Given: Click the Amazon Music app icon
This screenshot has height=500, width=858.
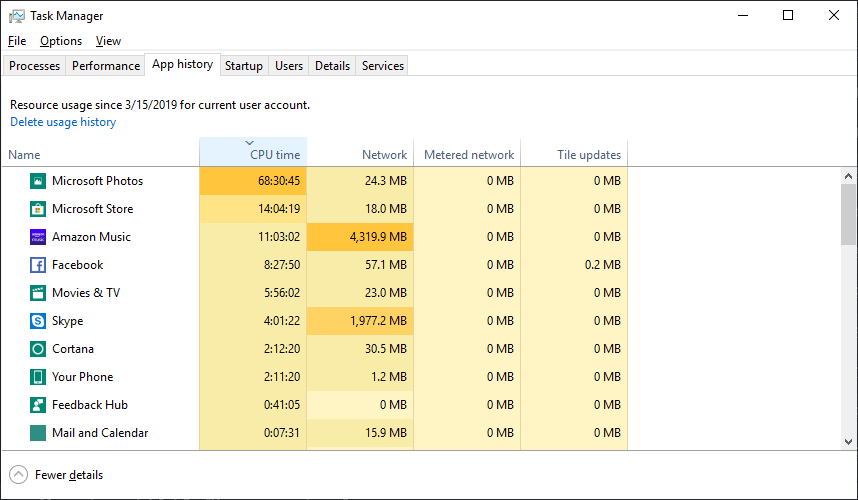Looking at the screenshot, I should tap(38, 237).
